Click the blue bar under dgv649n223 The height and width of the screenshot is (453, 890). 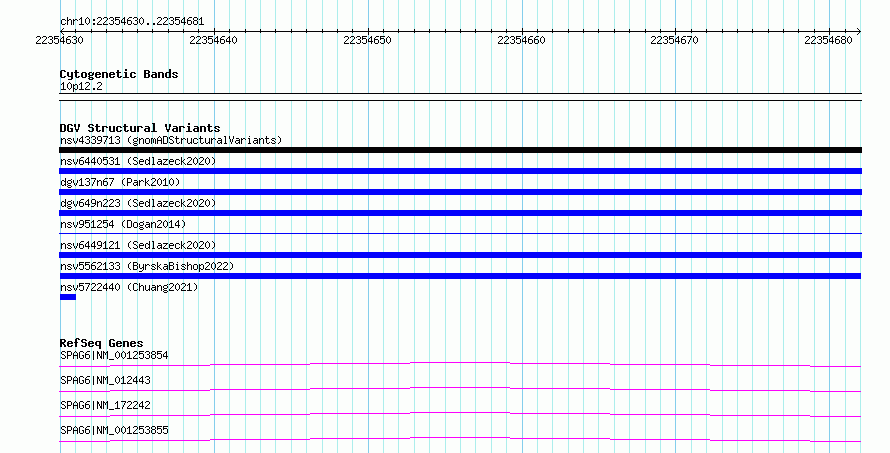click(460, 213)
